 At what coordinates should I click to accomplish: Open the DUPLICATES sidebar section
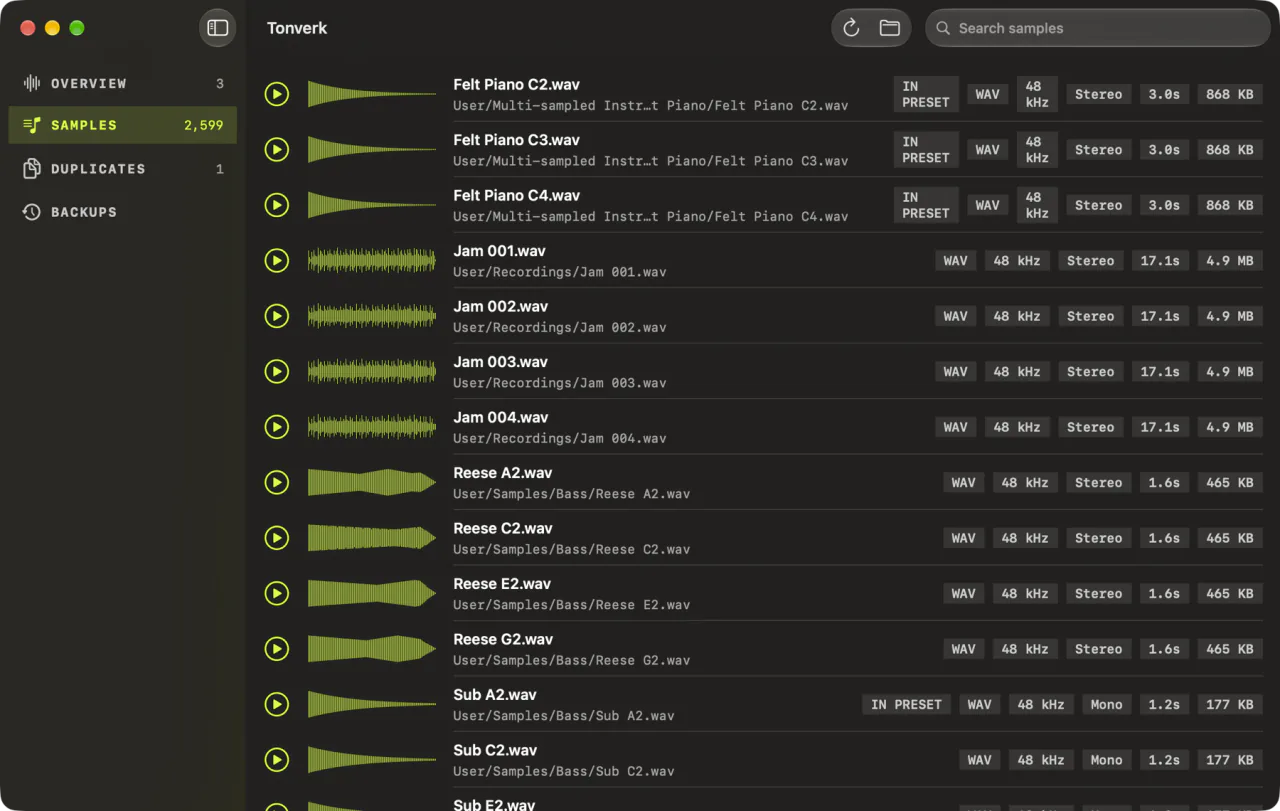click(123, 169)
